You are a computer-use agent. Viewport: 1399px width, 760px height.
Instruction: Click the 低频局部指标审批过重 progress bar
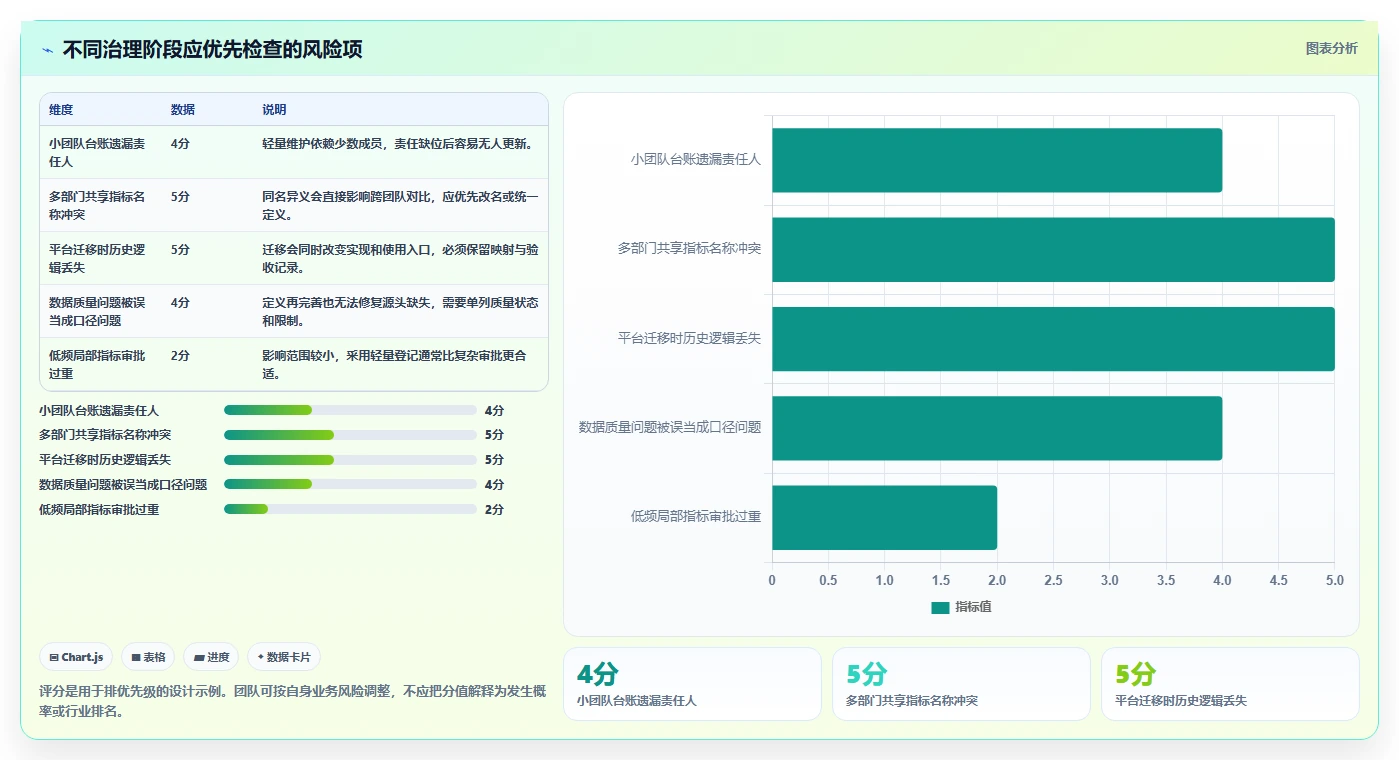tap(350, 509)
